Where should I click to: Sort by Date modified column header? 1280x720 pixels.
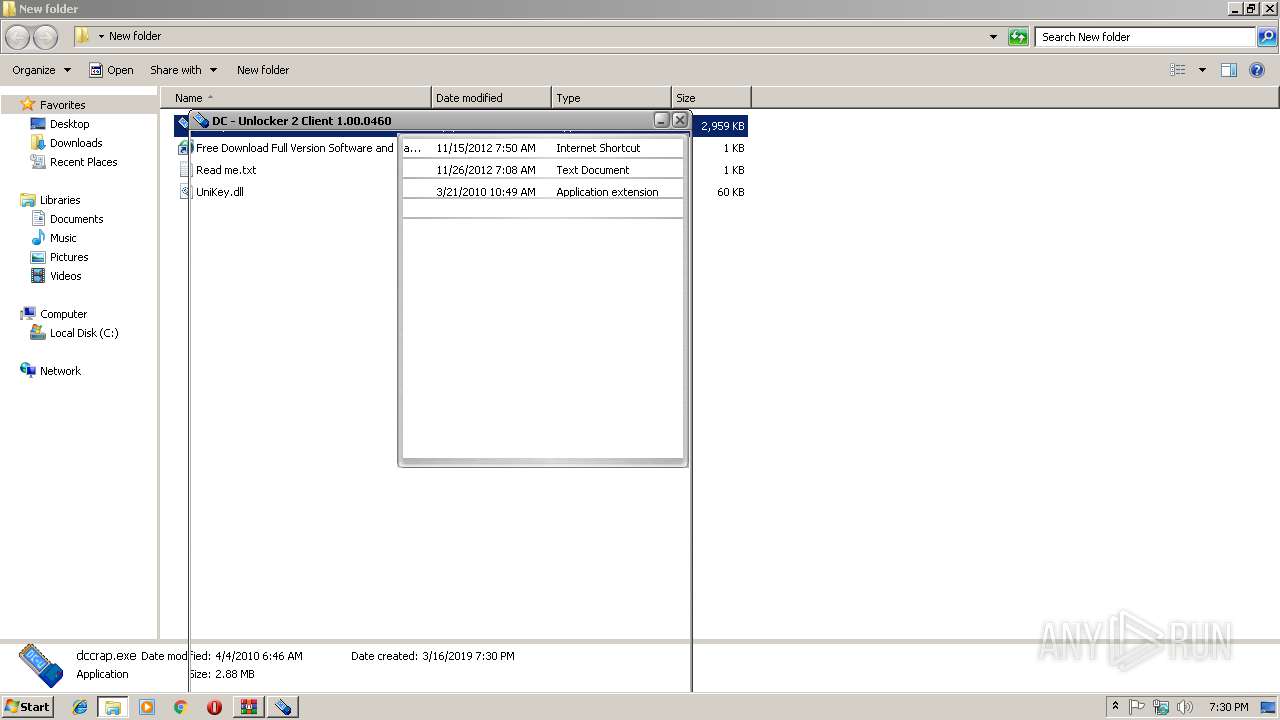pyautogui.click(x=491, y=98)
